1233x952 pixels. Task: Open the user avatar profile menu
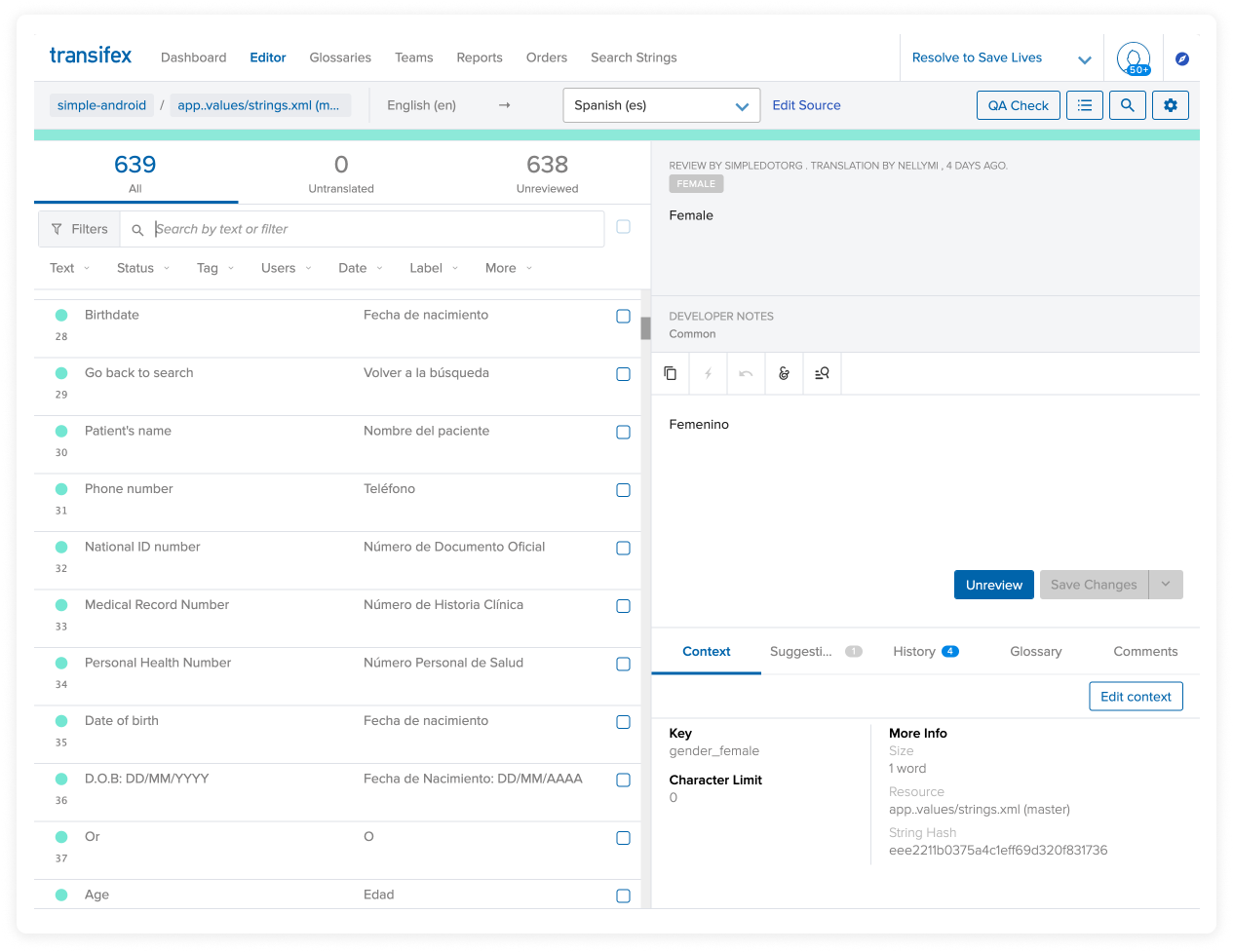[x=1134, y=58]
